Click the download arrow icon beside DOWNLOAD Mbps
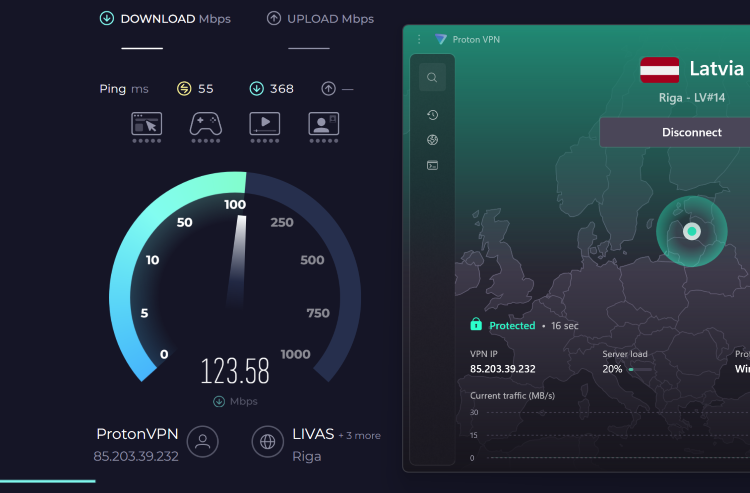Viewport: 750px width, 493px height. click(x=107, y=19)
